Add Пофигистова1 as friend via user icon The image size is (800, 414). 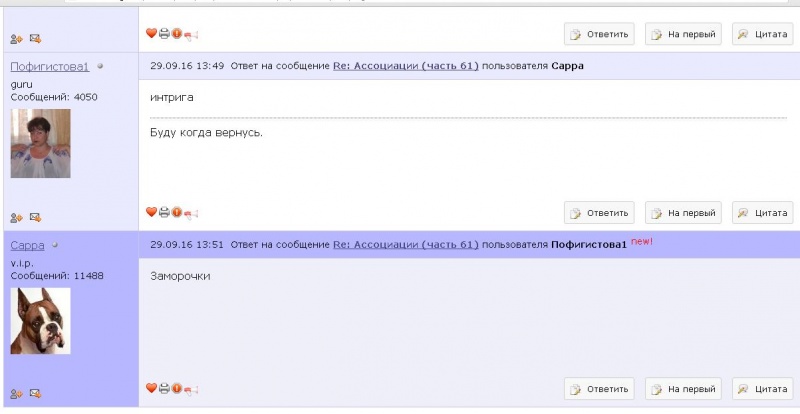(x=16, y=217)
